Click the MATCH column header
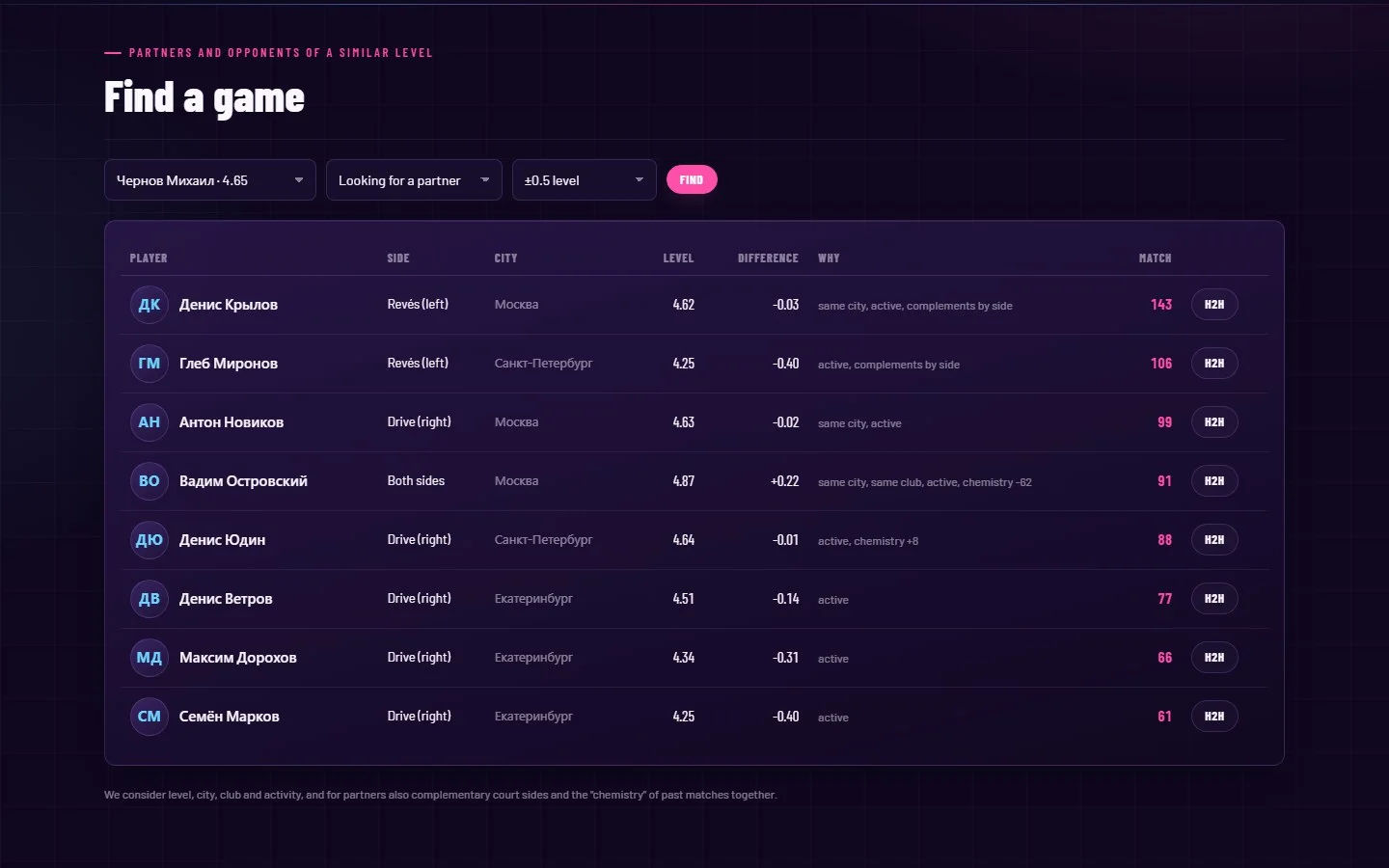The image size is (1389, 868). coord(1155,258)
